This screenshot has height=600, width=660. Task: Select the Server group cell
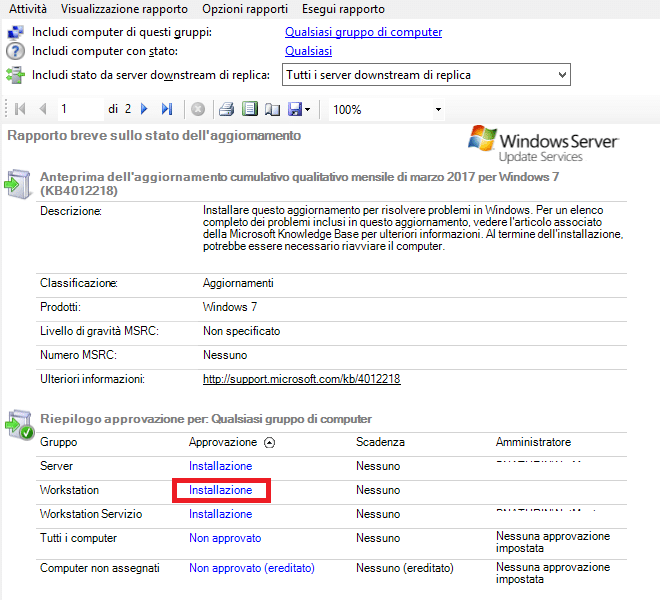(x=56, y=466)
